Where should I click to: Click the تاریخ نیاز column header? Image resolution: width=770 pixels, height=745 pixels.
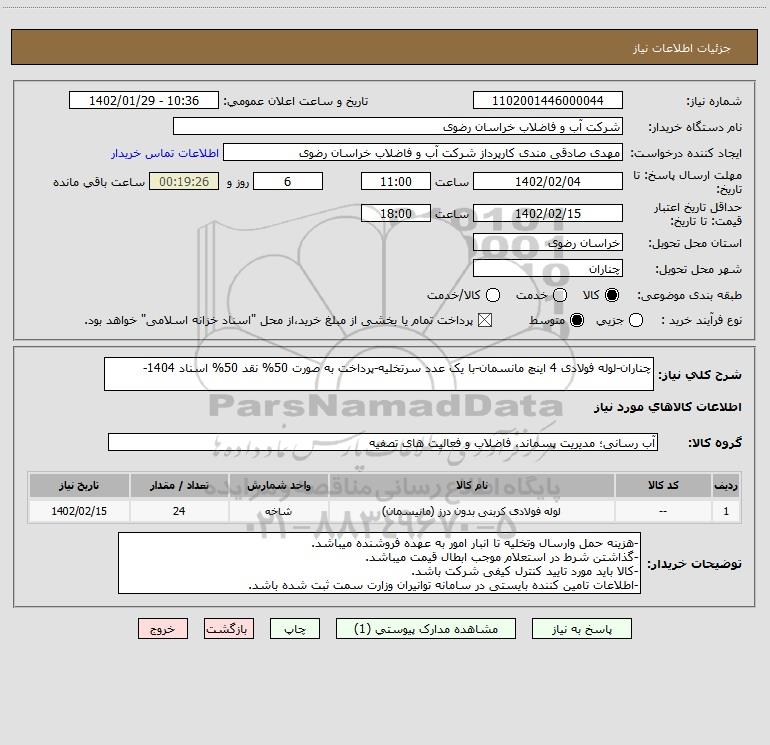[79, 485]
